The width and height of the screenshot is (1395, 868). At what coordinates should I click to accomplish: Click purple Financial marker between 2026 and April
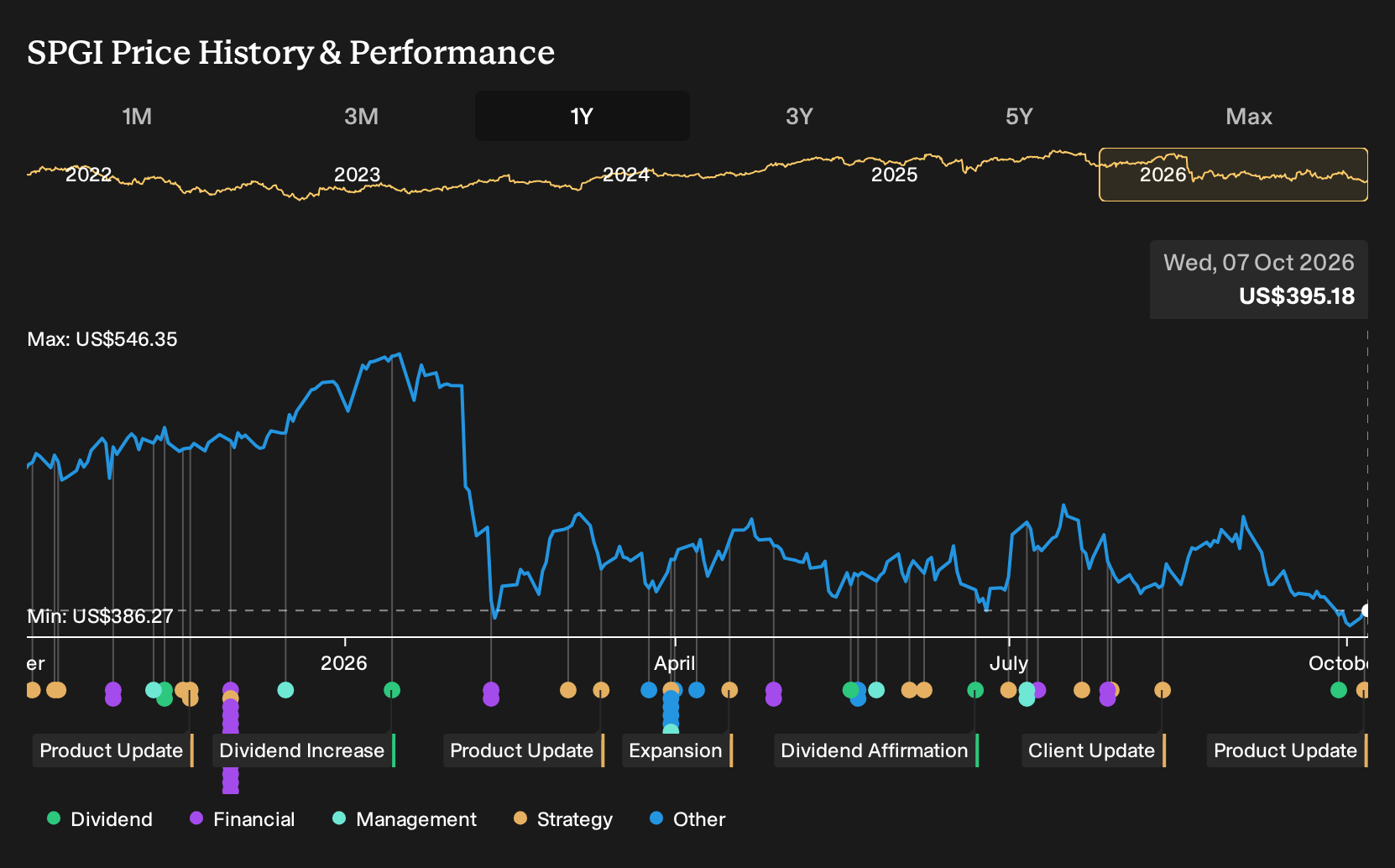(491, 693)
